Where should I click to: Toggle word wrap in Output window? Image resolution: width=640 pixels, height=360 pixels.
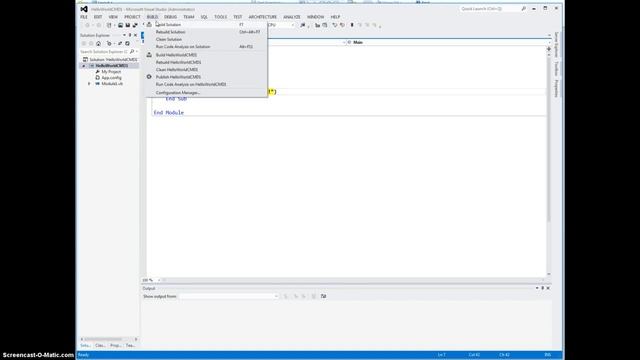coord(324,296)
